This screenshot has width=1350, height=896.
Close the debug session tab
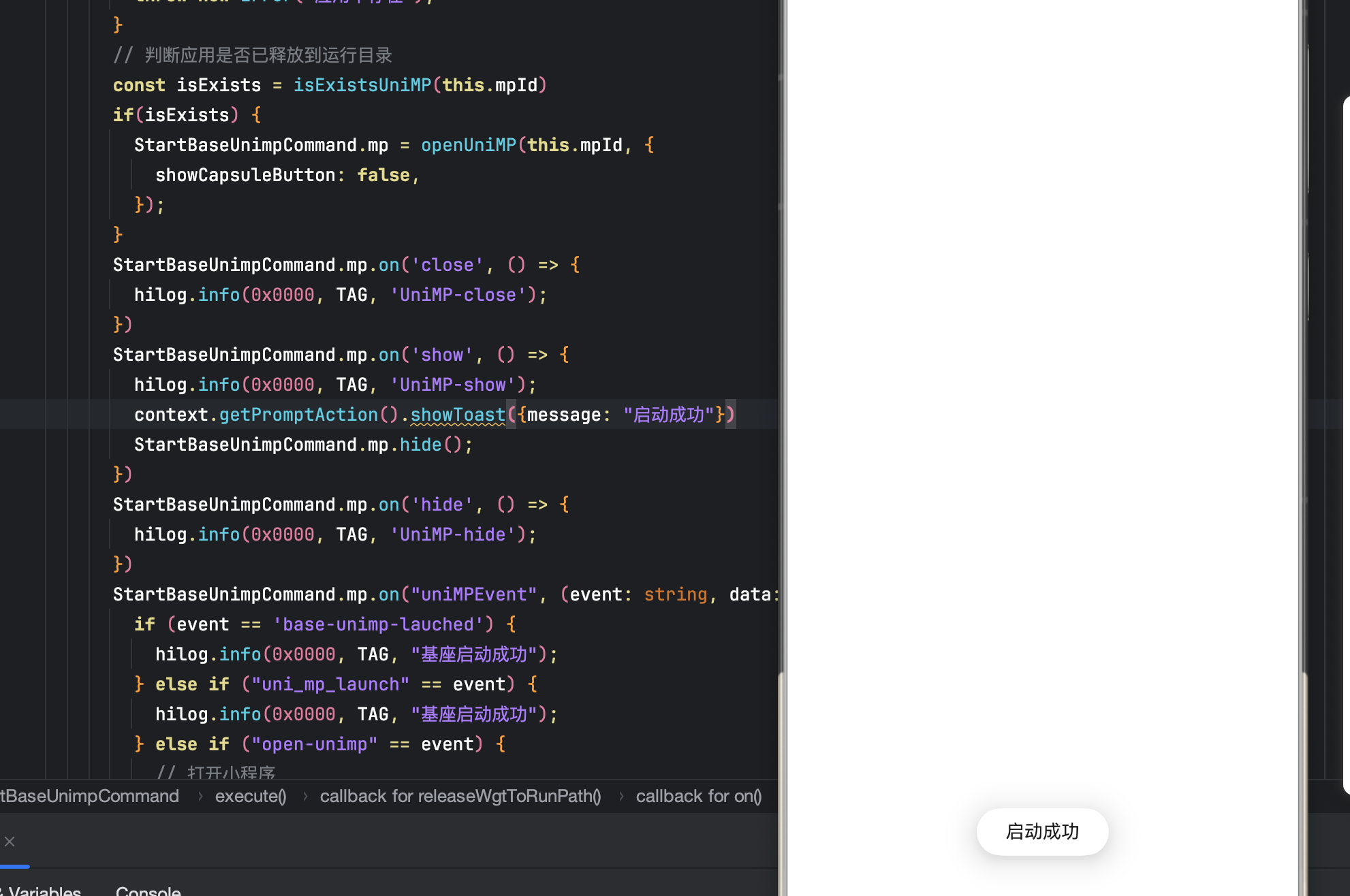pos(10,842)
